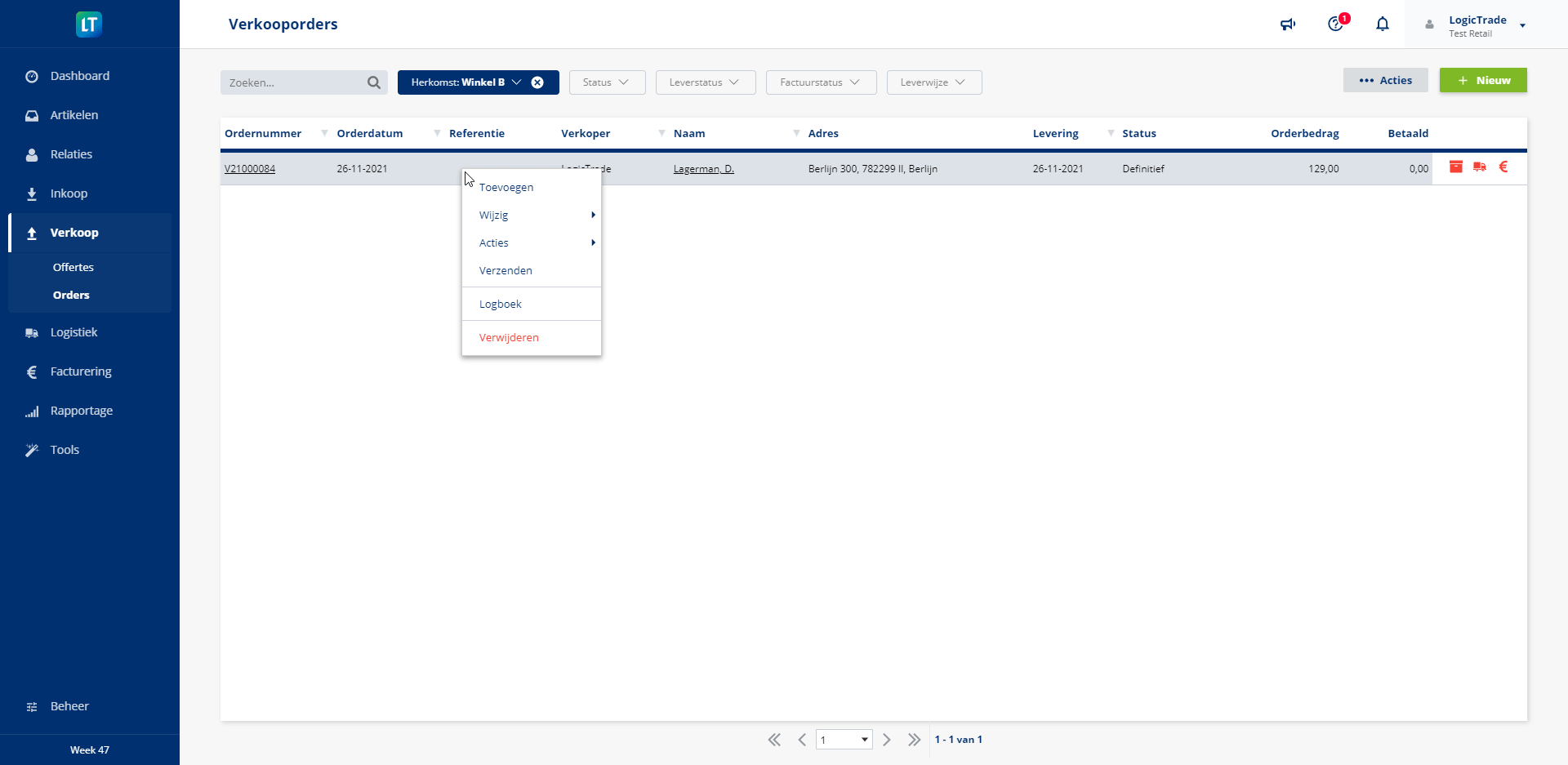Remove the Herkomst Winkel B filter
The width and height of the screenshot is (1568, 765).
(537, 82)
